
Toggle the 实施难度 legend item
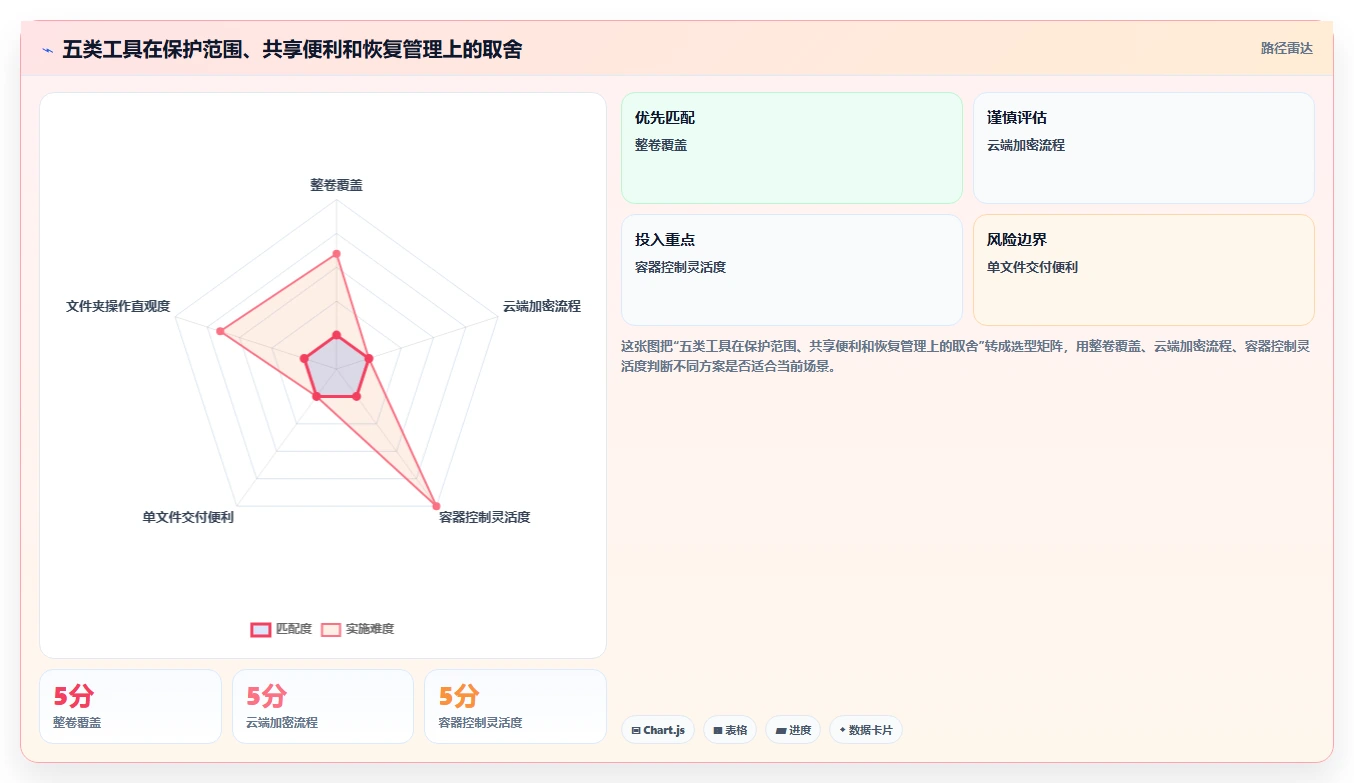(x=358, y=629)
